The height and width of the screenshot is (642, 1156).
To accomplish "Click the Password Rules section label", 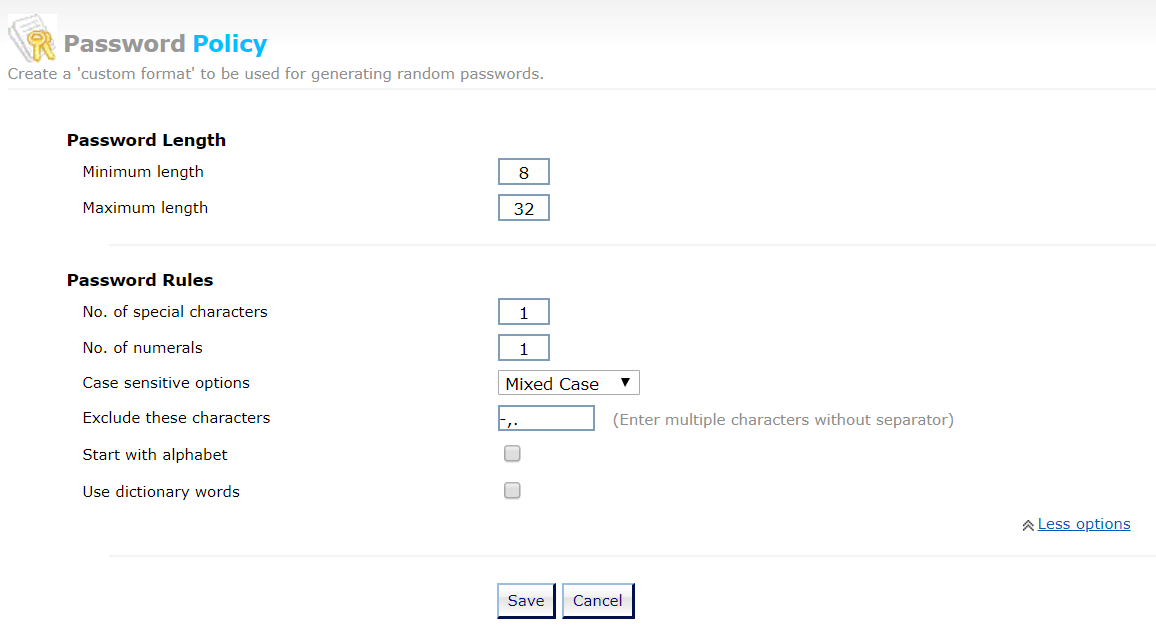I will pyautogui.click(x=140, y=280).
